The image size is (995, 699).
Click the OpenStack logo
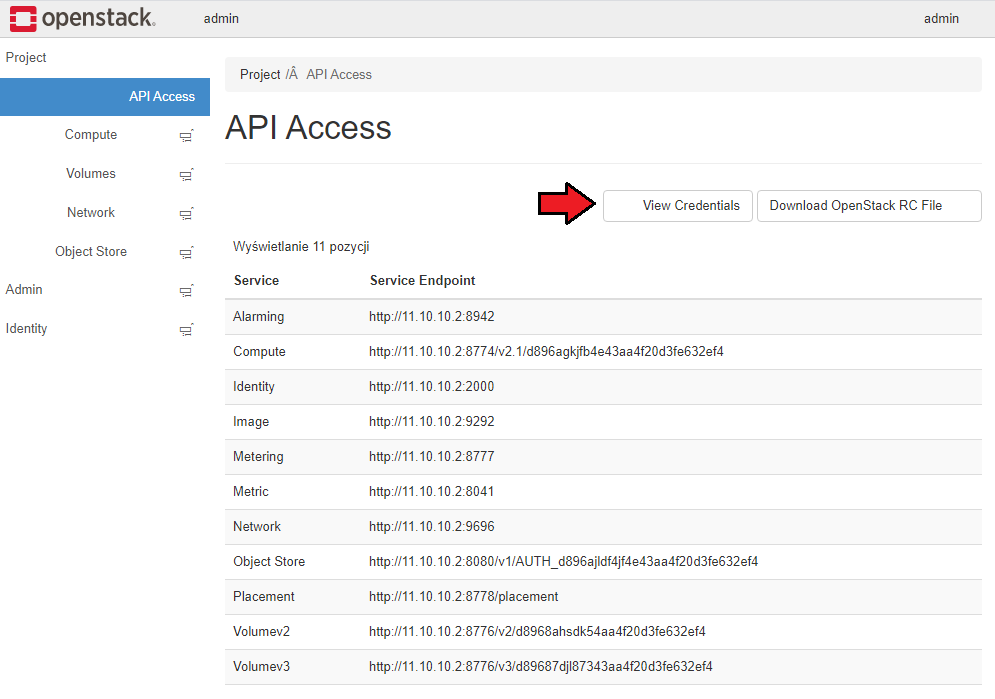coord(82,18)
